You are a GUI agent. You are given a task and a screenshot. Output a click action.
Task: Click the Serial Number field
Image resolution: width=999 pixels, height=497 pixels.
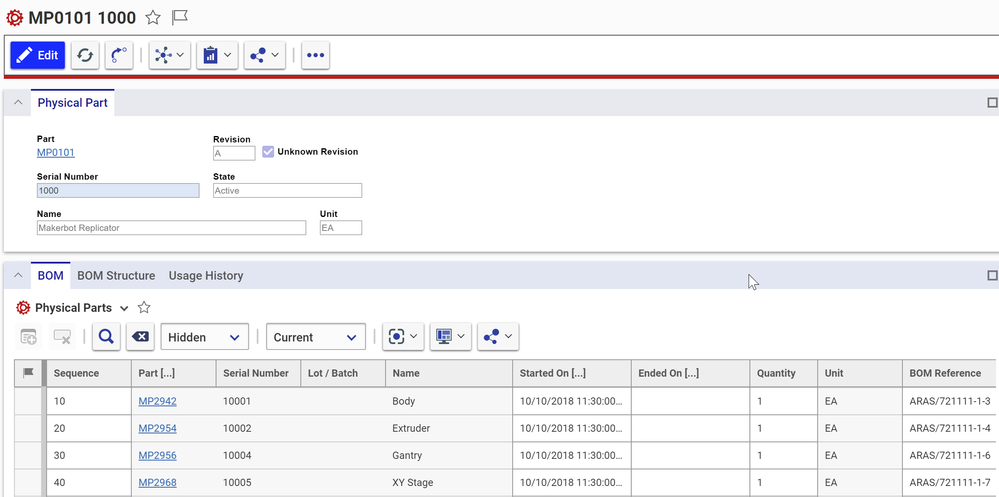(x=117, y=190)
